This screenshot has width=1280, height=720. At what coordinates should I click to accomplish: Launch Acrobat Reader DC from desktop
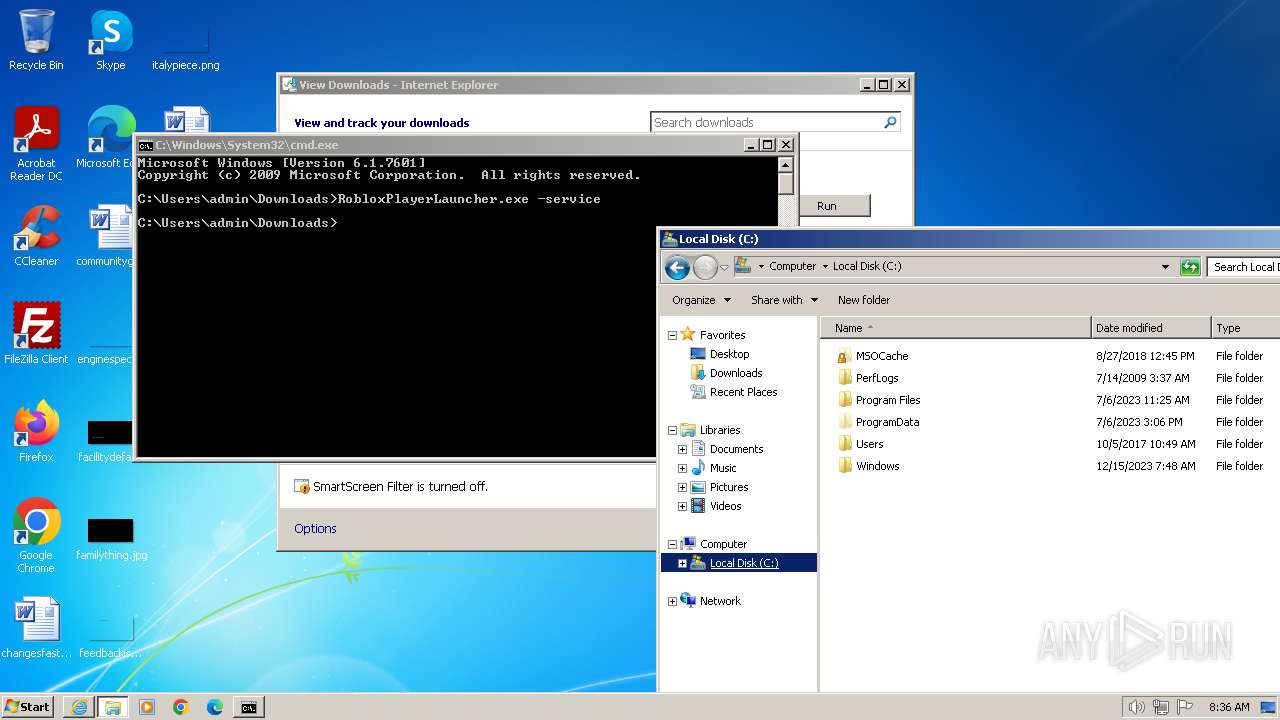point(36,143)
